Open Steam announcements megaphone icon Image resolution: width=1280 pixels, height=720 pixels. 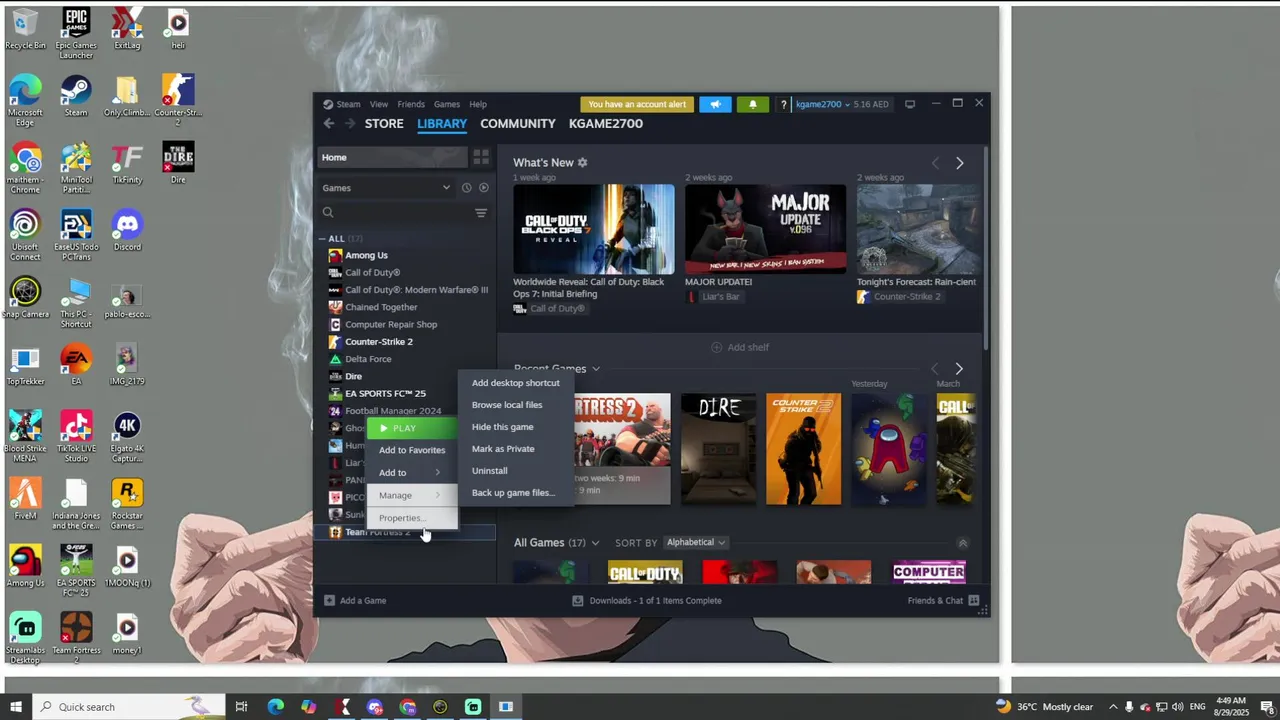715,104
